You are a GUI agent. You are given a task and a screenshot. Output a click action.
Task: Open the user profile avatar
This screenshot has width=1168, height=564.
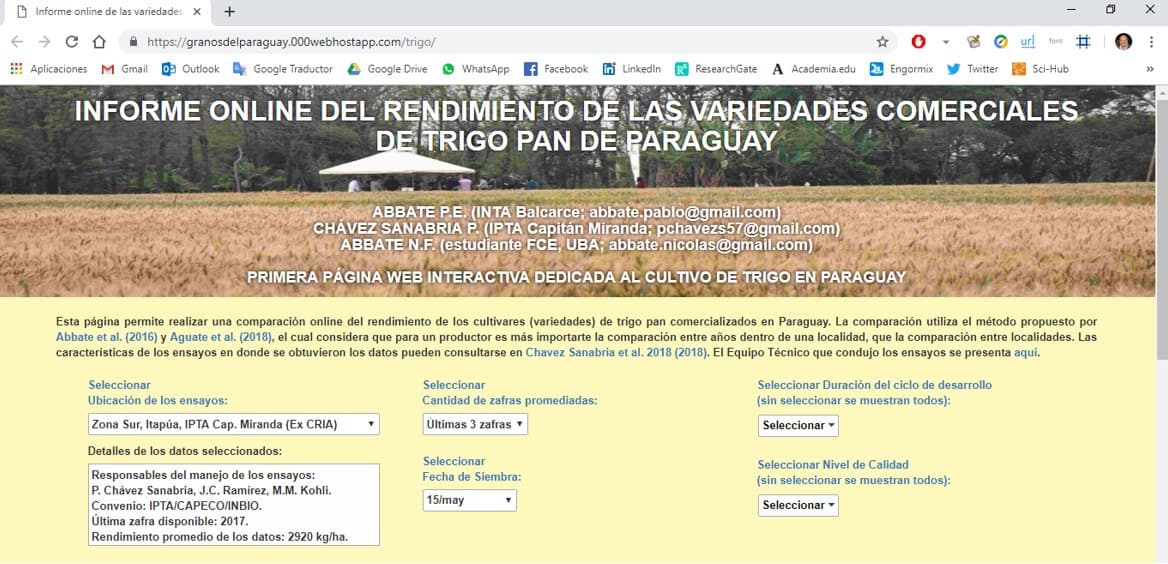click(x=1124, y=42)
